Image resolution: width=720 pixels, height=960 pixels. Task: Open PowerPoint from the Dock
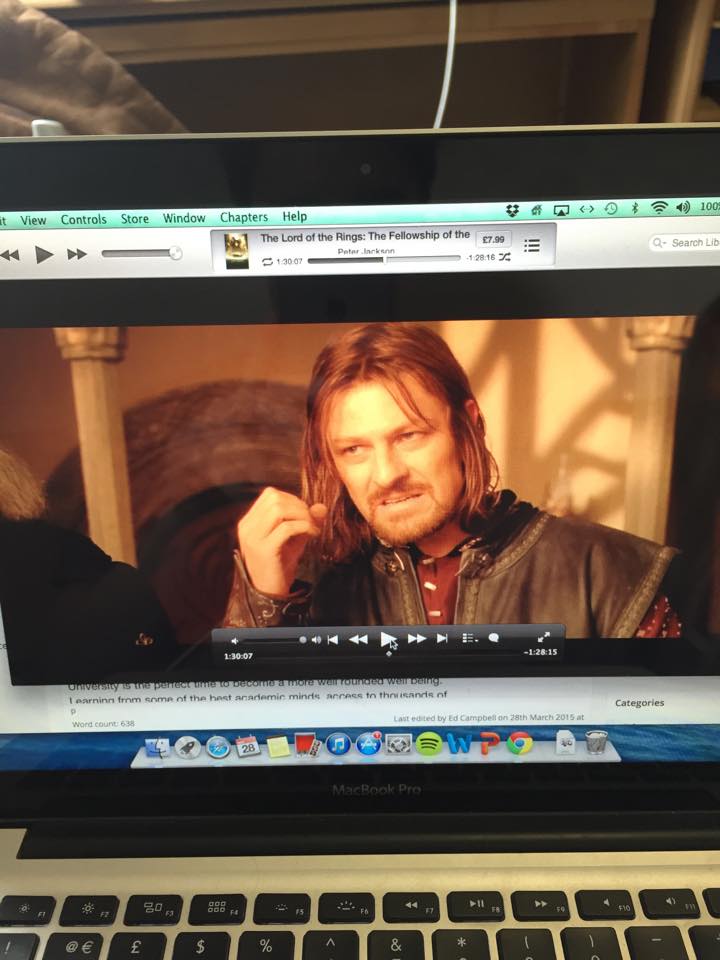[490, 744]
